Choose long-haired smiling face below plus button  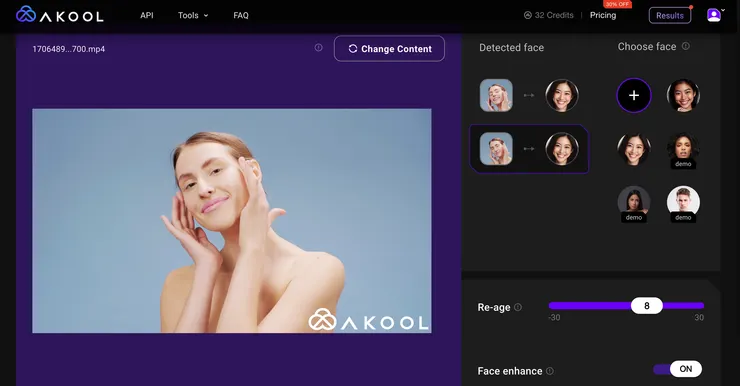(x=634, y=150)
